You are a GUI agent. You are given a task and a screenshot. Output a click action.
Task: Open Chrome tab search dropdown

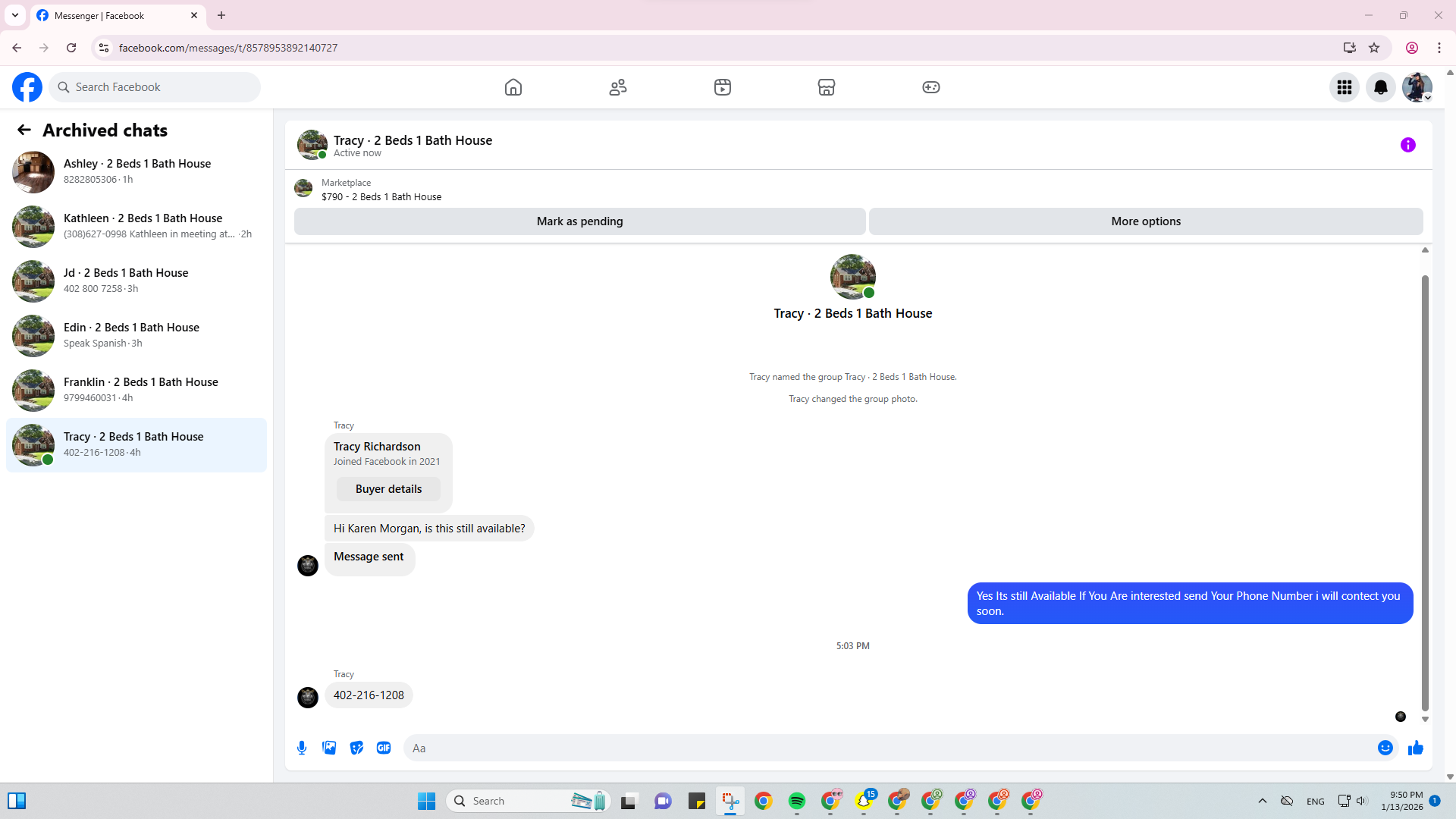(x=15, y=15)
